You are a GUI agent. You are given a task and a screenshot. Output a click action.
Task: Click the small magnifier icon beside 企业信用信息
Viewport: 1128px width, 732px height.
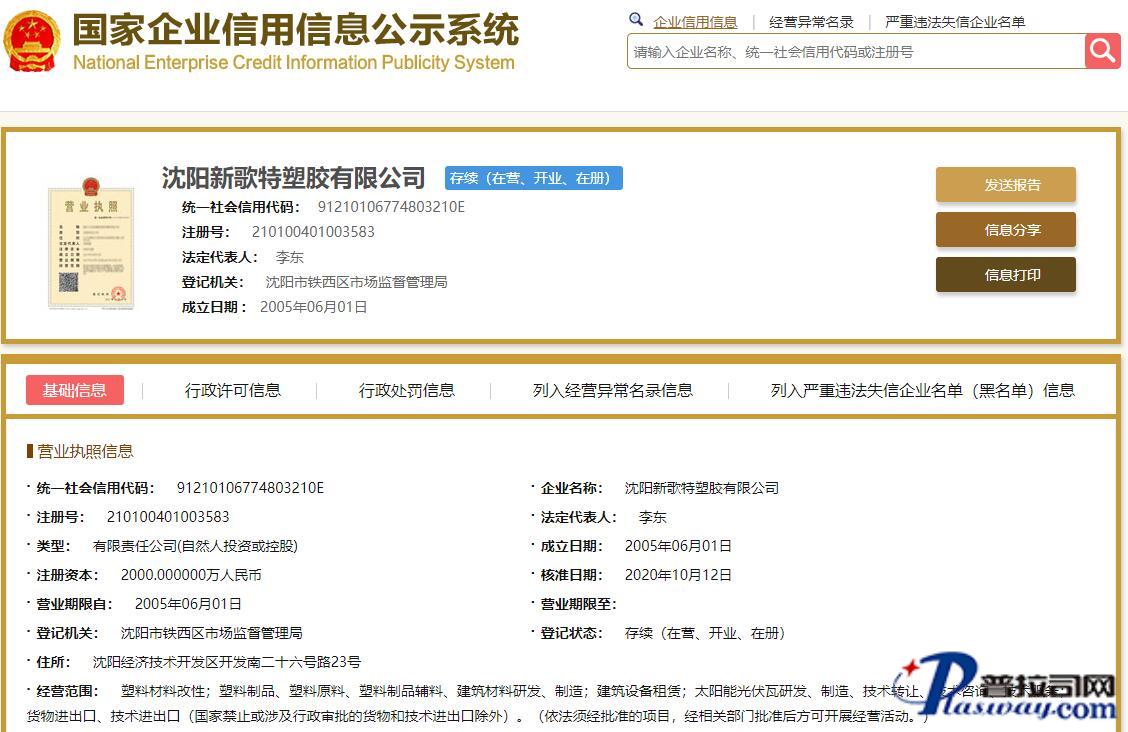click(x=636, y=20)
